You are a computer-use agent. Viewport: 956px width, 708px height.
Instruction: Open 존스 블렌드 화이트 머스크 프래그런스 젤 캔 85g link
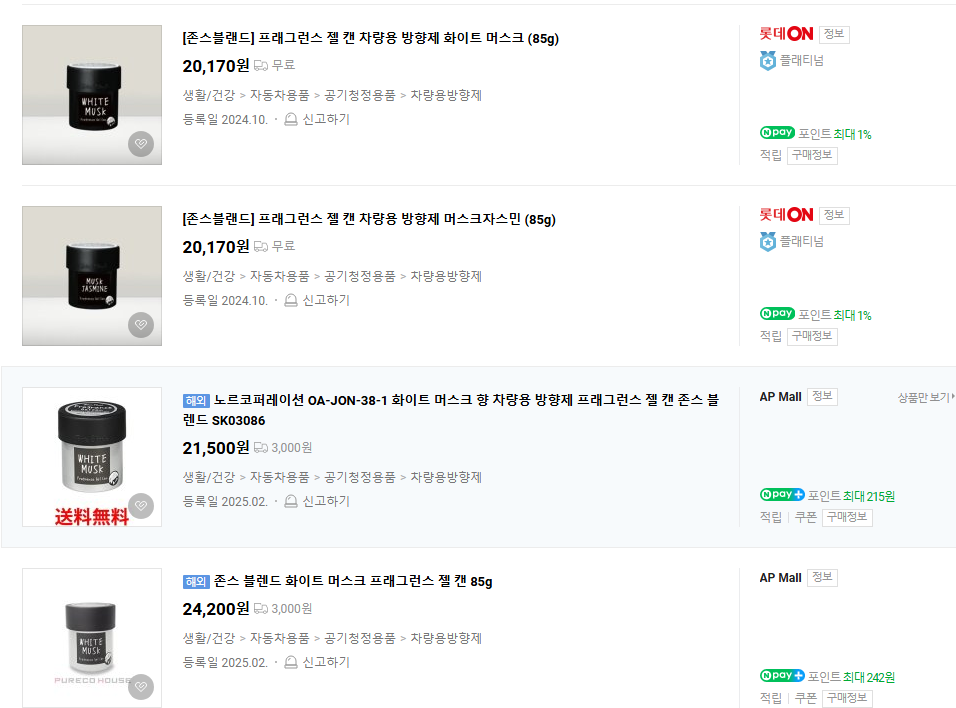point(353,581)
